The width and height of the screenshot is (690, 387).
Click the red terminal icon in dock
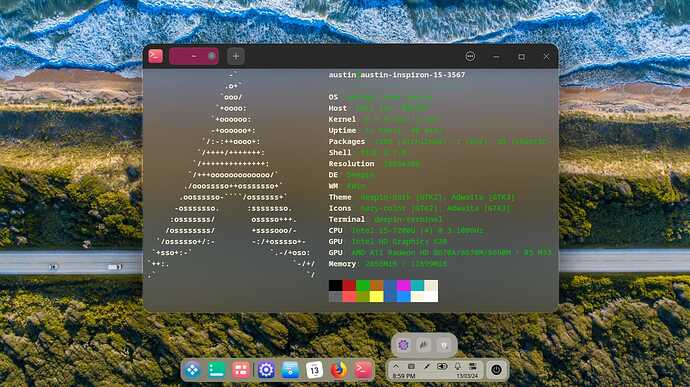363,370
